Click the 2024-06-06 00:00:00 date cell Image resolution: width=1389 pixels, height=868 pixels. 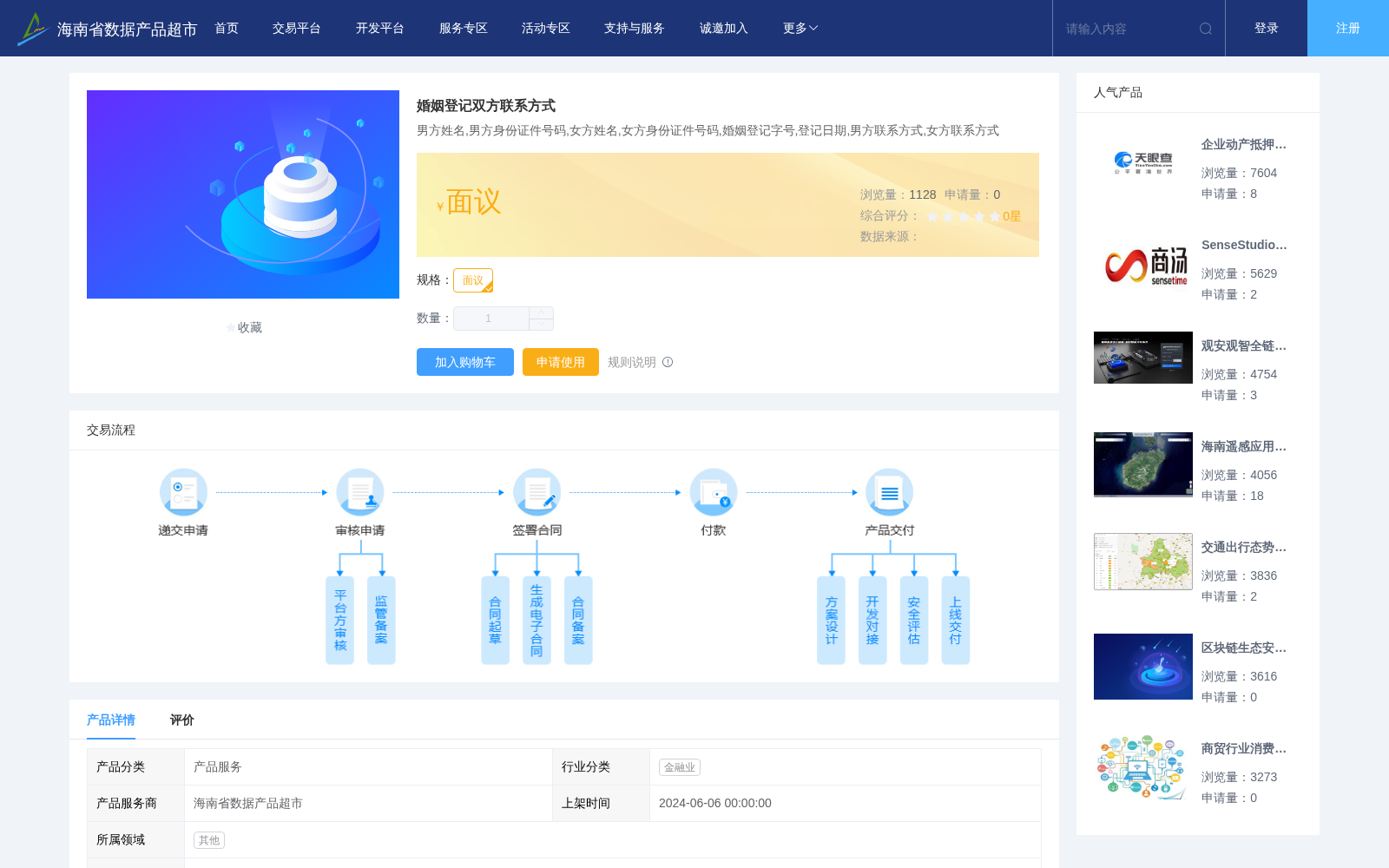click(846, 804)
